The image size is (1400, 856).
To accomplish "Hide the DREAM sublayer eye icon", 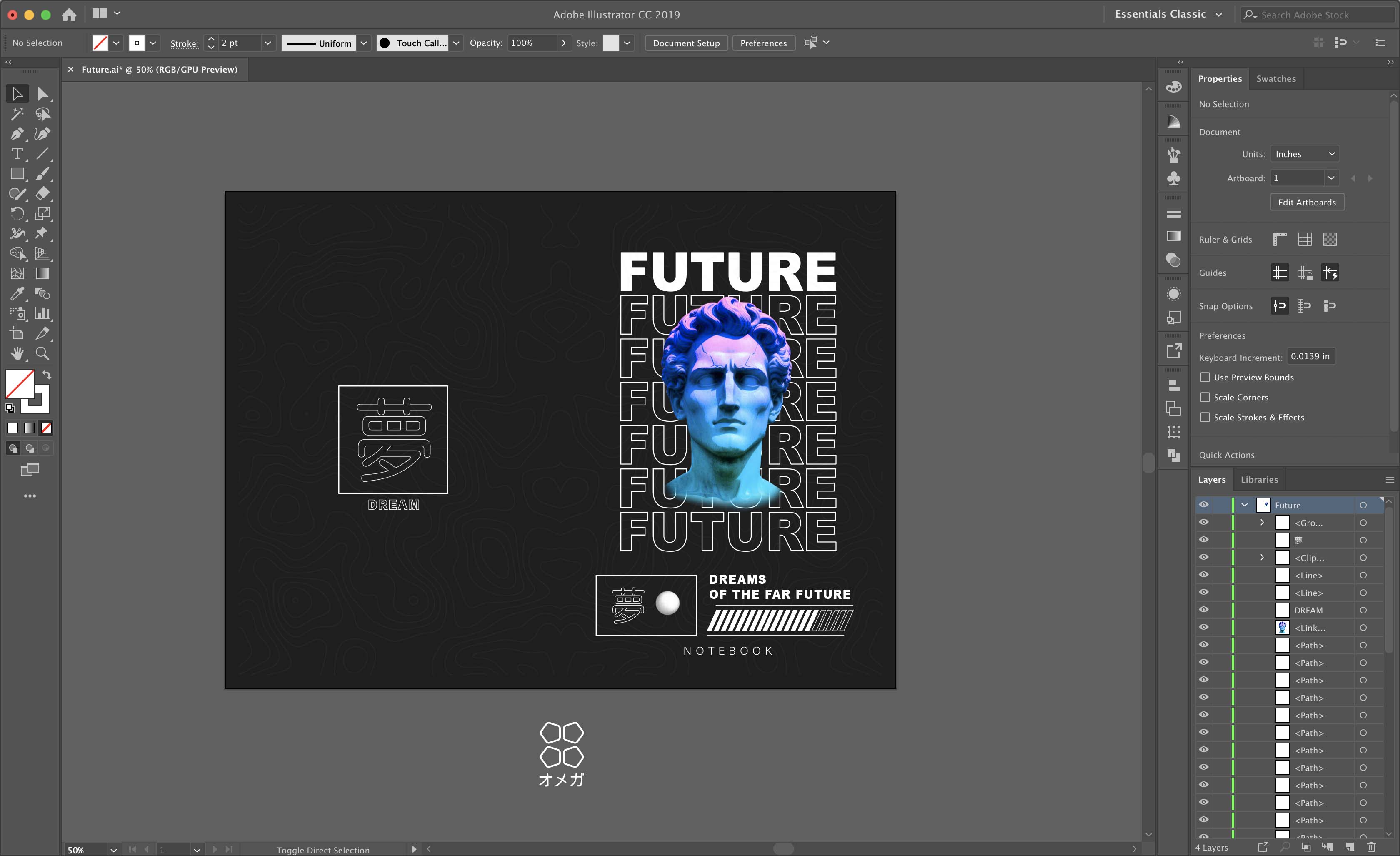I will [1203, 610].
